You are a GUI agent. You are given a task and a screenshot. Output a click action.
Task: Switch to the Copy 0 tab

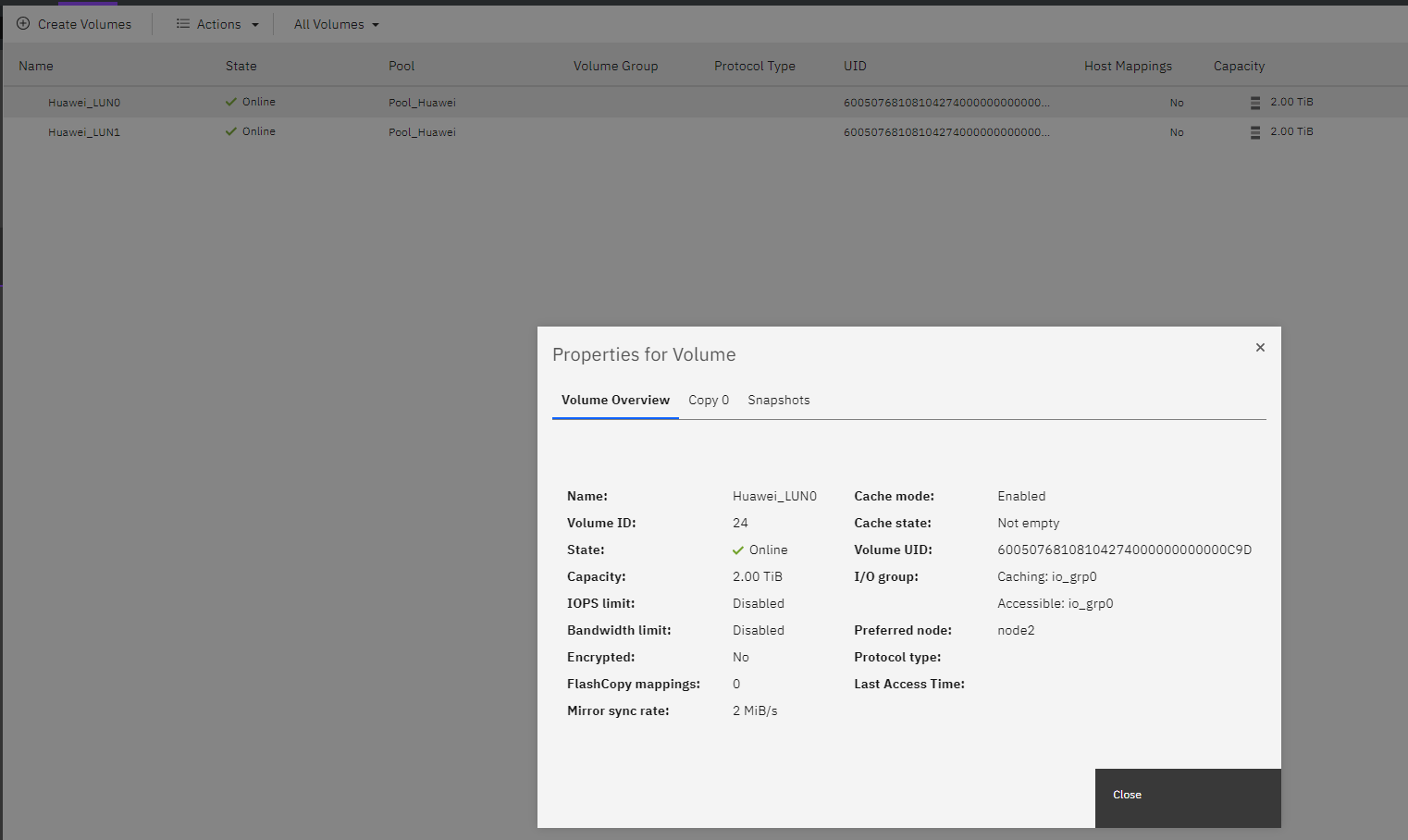coord(709,400)
